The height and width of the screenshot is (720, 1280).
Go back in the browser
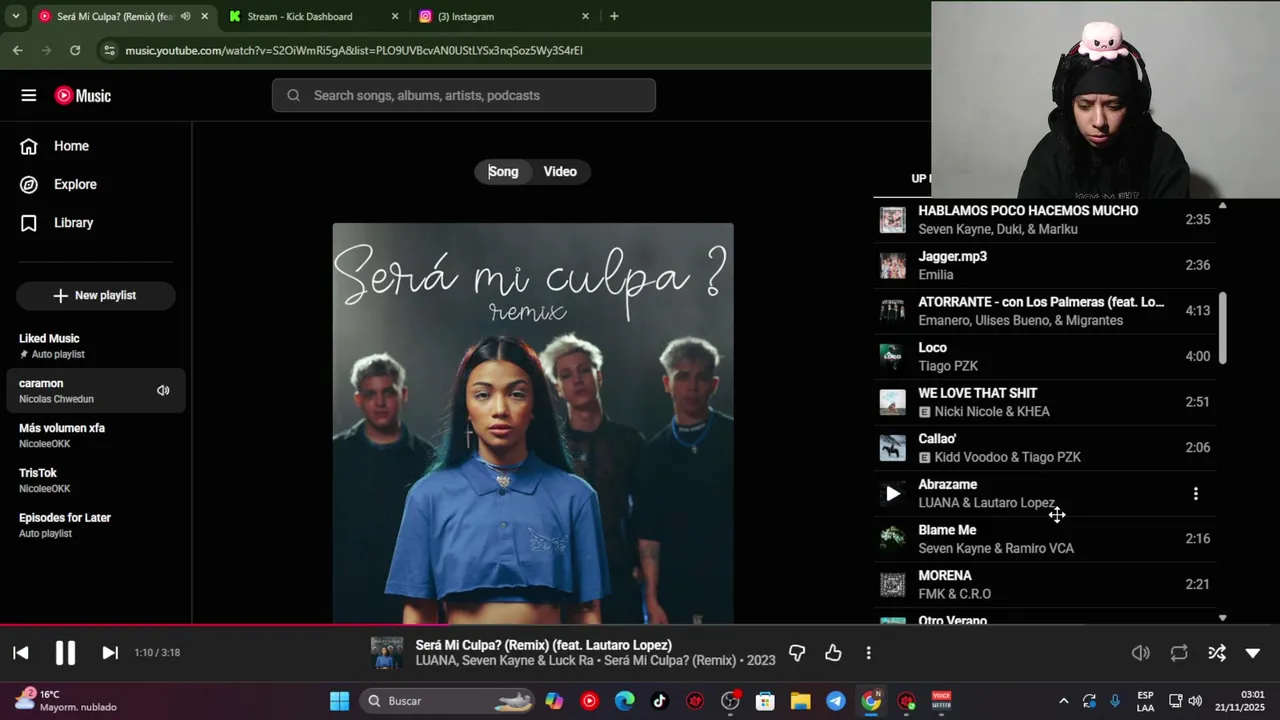point(17,50)
